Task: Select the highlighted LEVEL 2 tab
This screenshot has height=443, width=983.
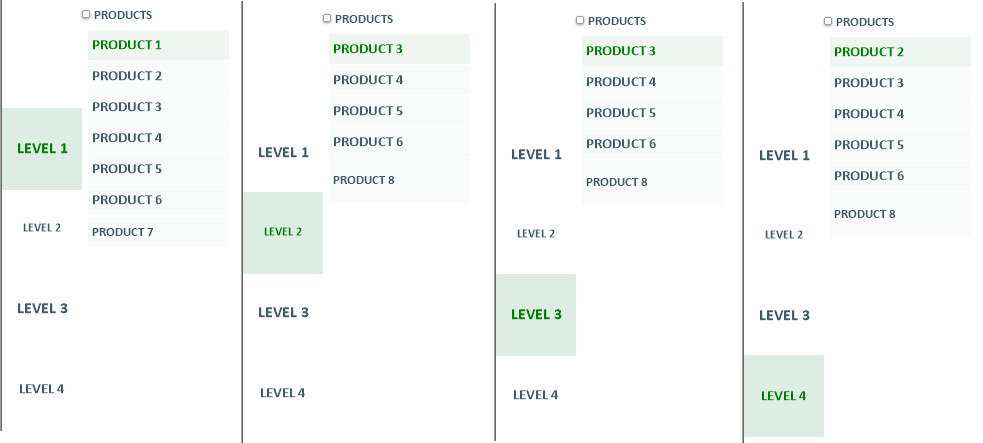Action: point(283,232)
